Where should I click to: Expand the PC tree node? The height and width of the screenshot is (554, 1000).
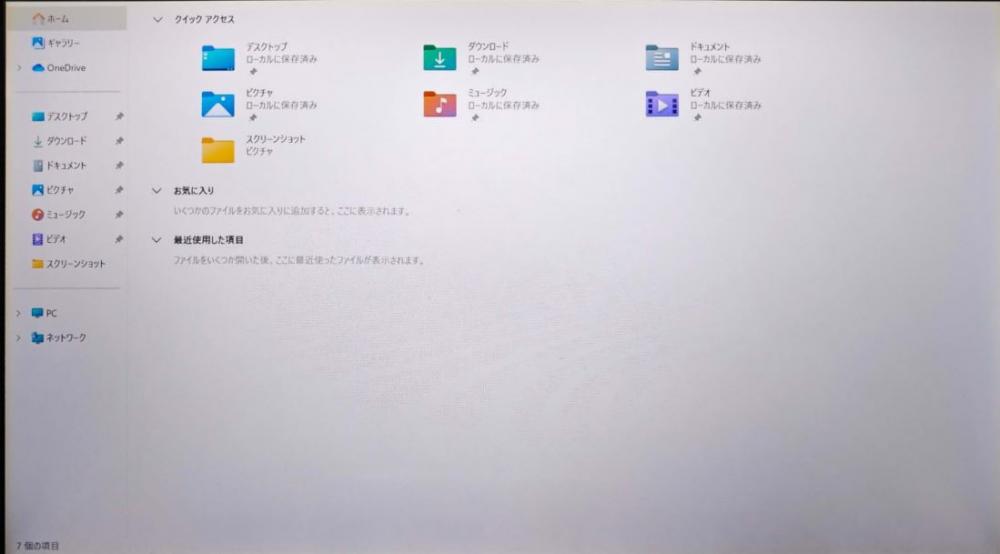[x=19, y=313]
